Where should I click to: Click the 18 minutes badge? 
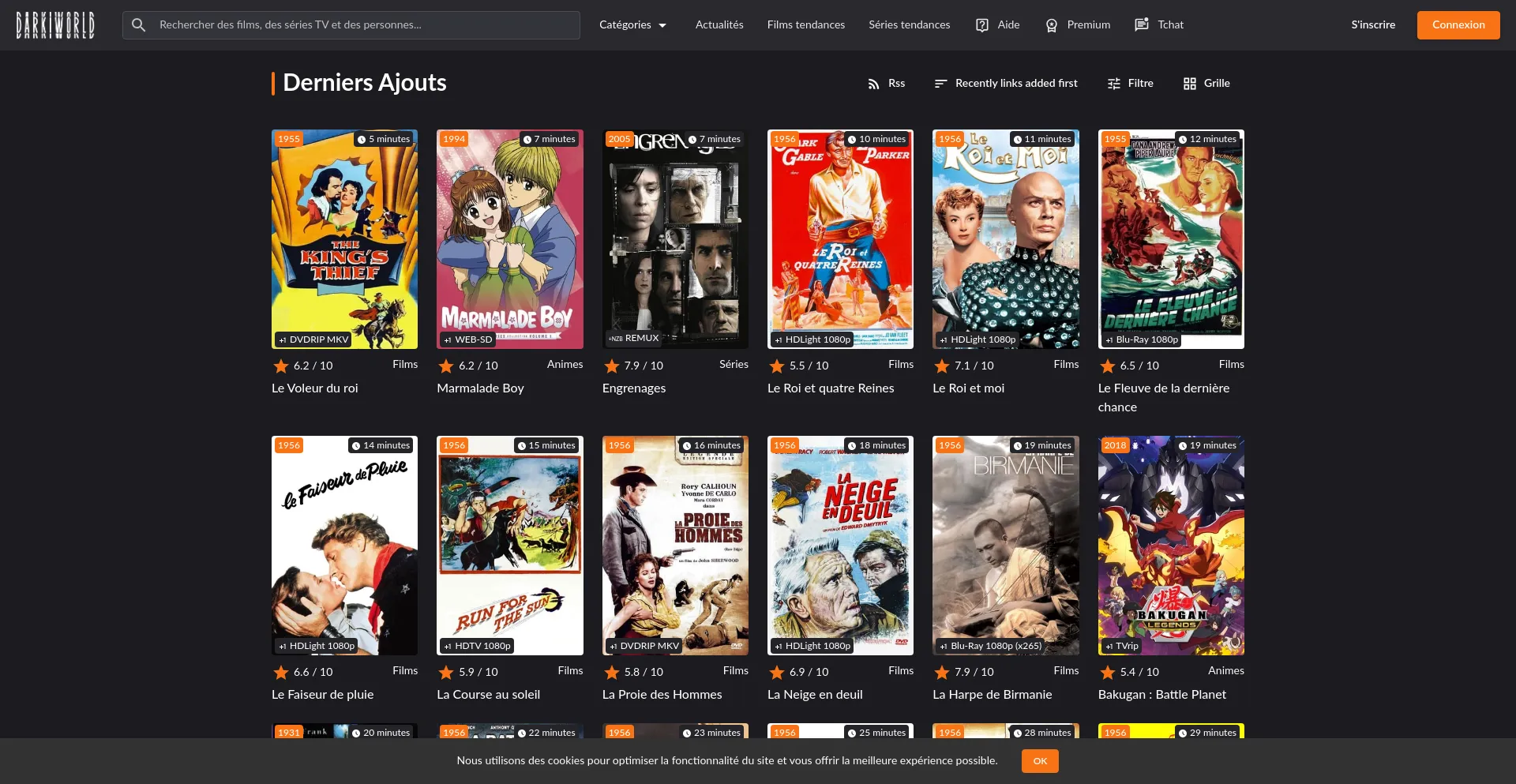tap(876, 445)
